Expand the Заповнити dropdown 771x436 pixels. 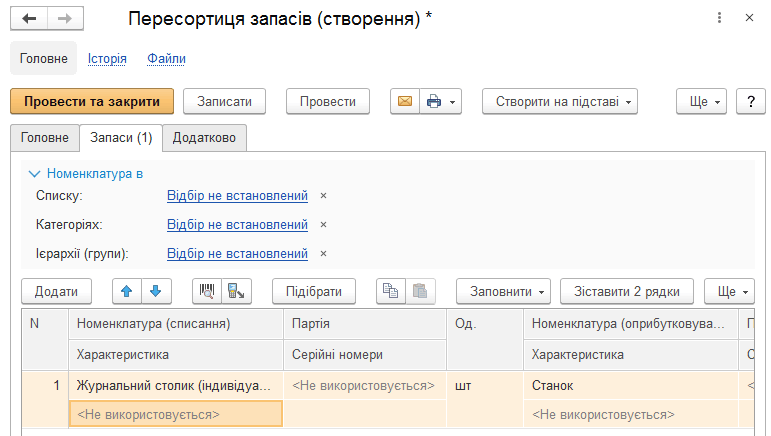[x=504, y=291]
